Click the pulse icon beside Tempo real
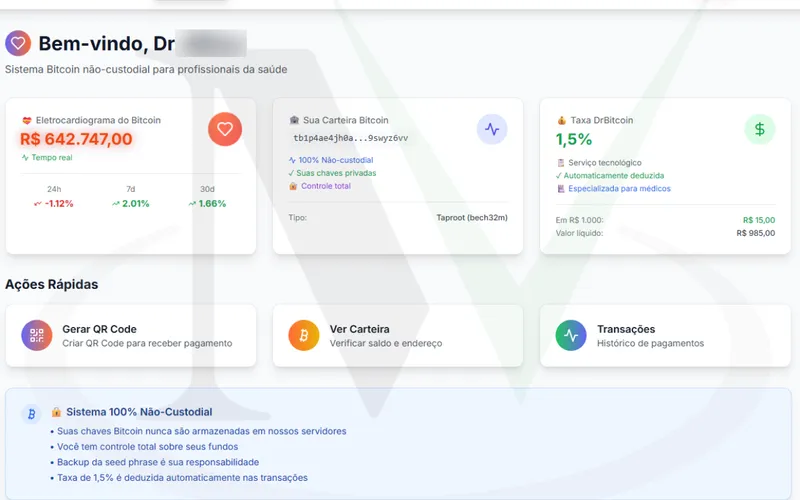This screenshot has width=800, height=500. [x=25, y=158]
